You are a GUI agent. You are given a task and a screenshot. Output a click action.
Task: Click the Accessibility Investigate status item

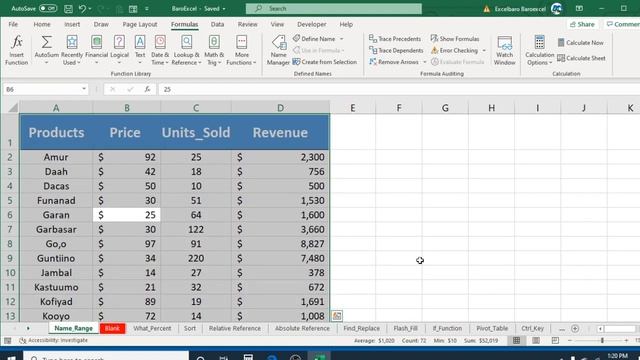pyautogui.click(x=53, y=340)
